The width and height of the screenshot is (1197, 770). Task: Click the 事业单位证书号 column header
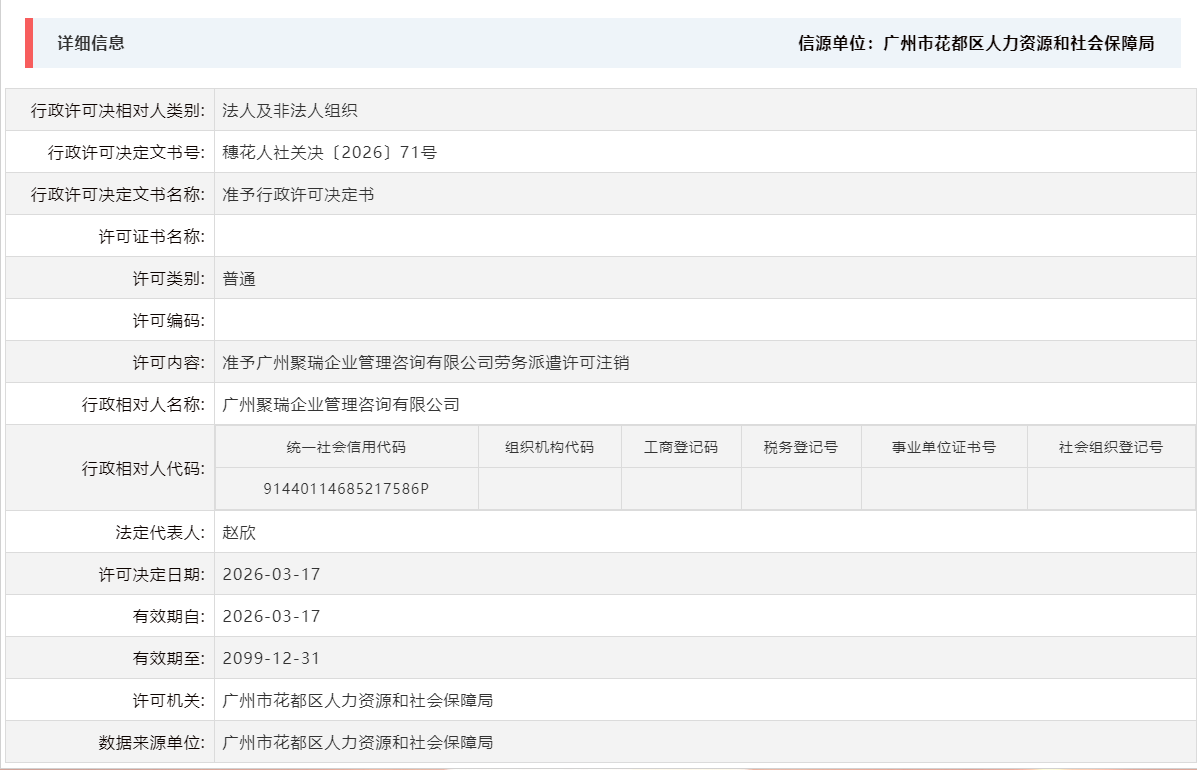pos(944,447)
